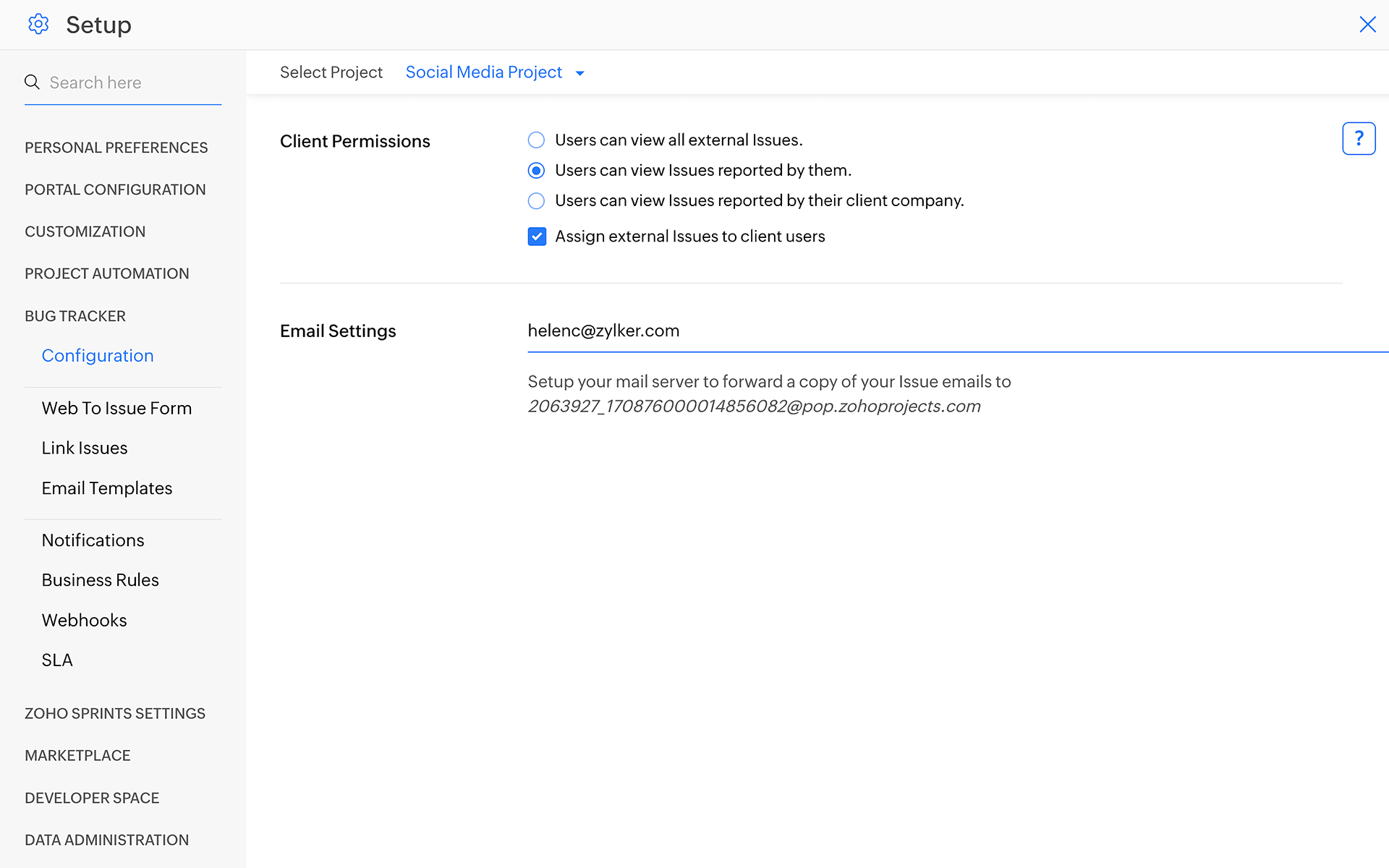Collapse the Bug Tracker section
This screenshot has height=868, width=1389.
pyautogui.click(x=75, y=316)
